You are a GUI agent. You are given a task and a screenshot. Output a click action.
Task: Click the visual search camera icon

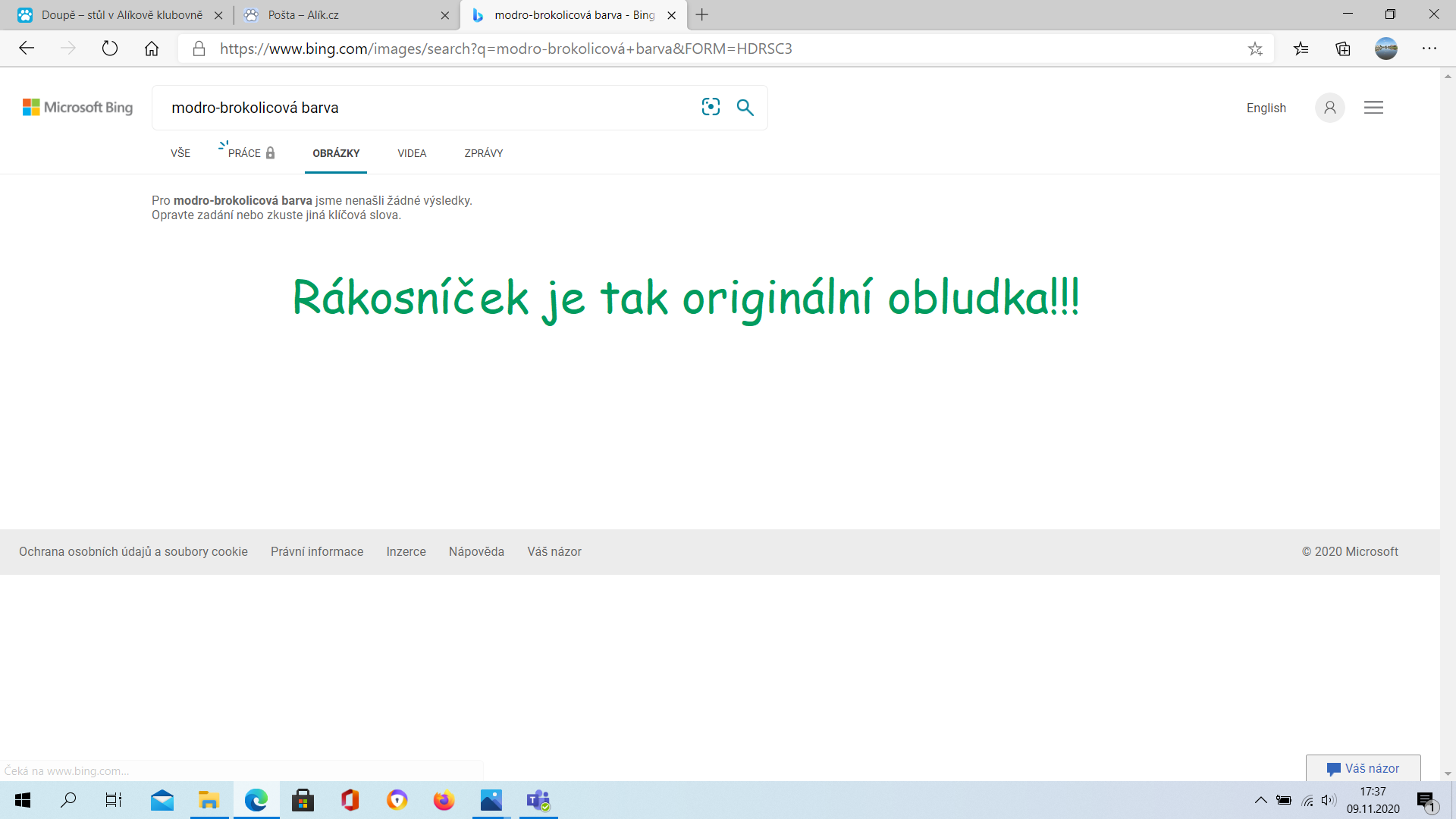click(x=711, y=107)
